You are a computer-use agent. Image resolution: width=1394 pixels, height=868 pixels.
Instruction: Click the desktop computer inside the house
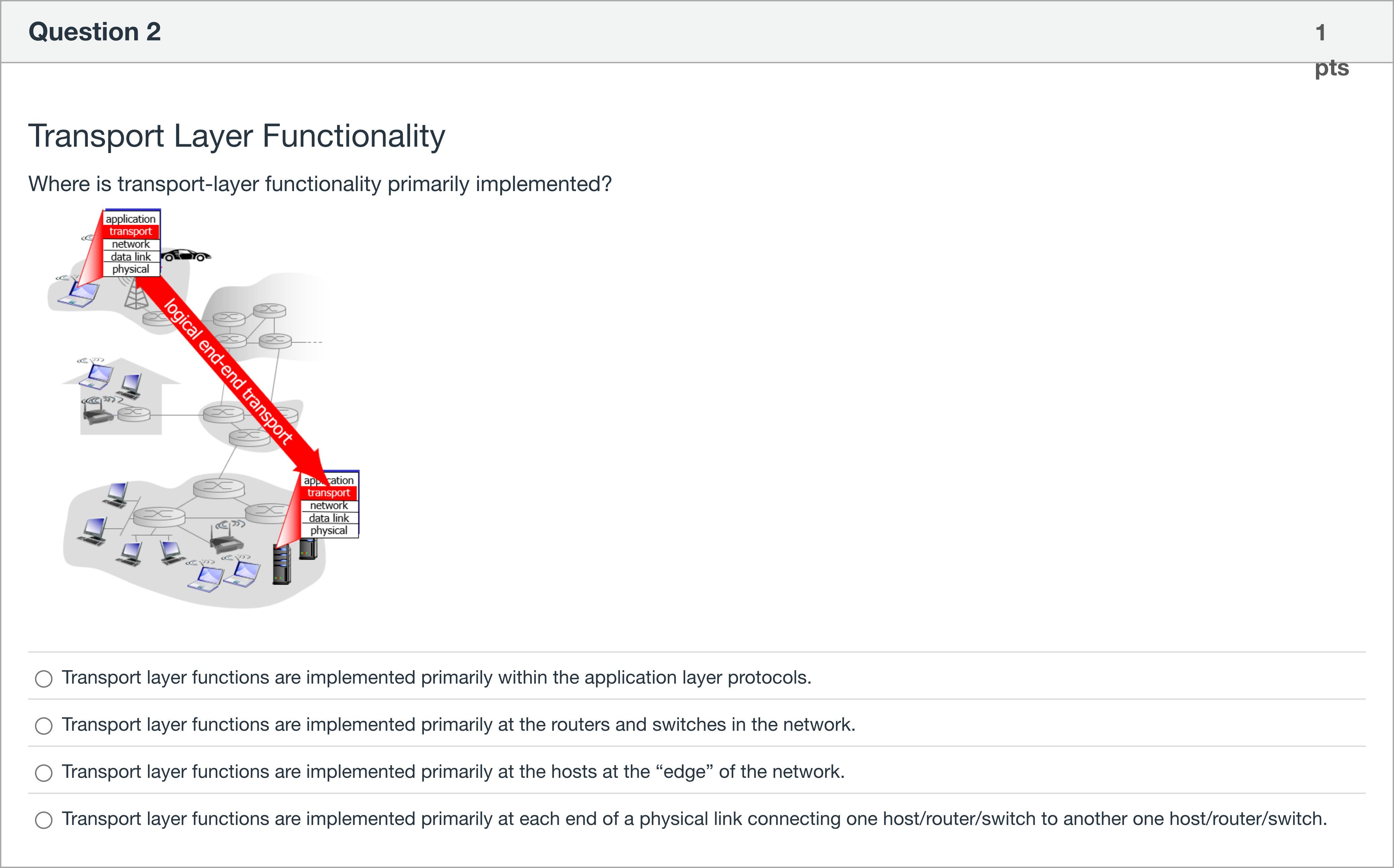point(132,386)
